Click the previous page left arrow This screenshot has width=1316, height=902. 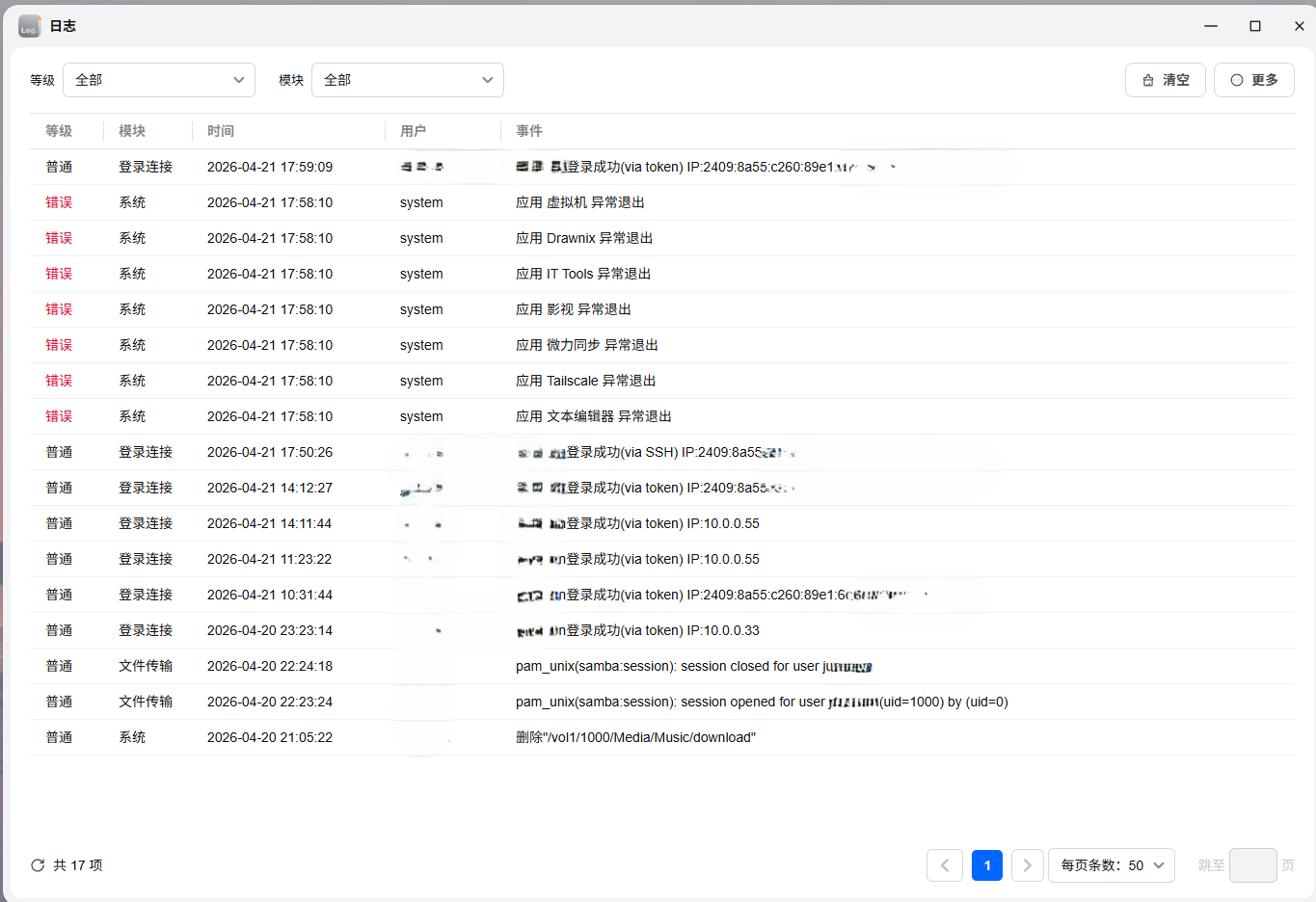point(945,864)
